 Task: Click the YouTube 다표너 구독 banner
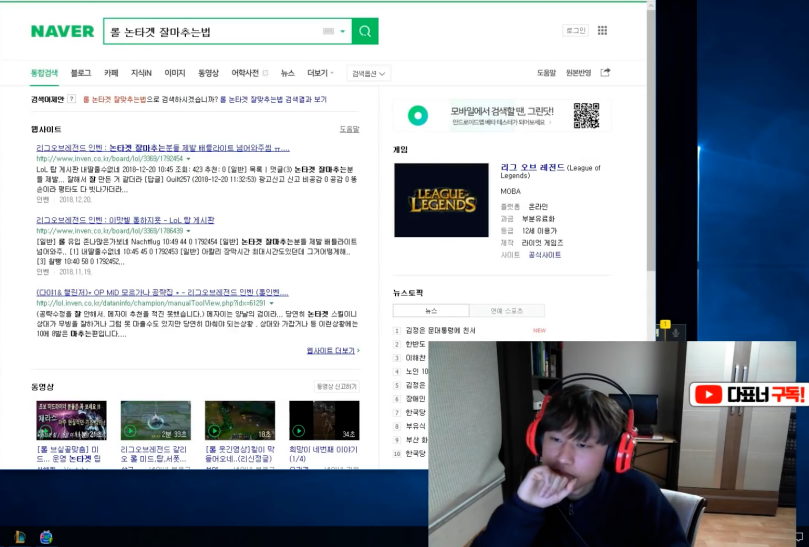[x=748, y=395]
